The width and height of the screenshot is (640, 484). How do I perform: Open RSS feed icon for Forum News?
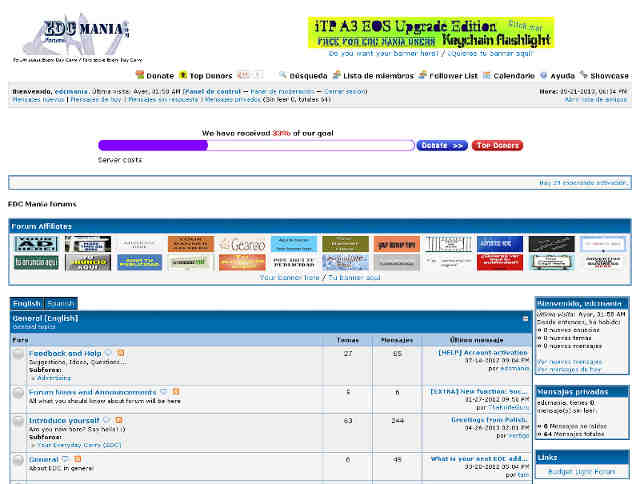(x=176, y=392)
